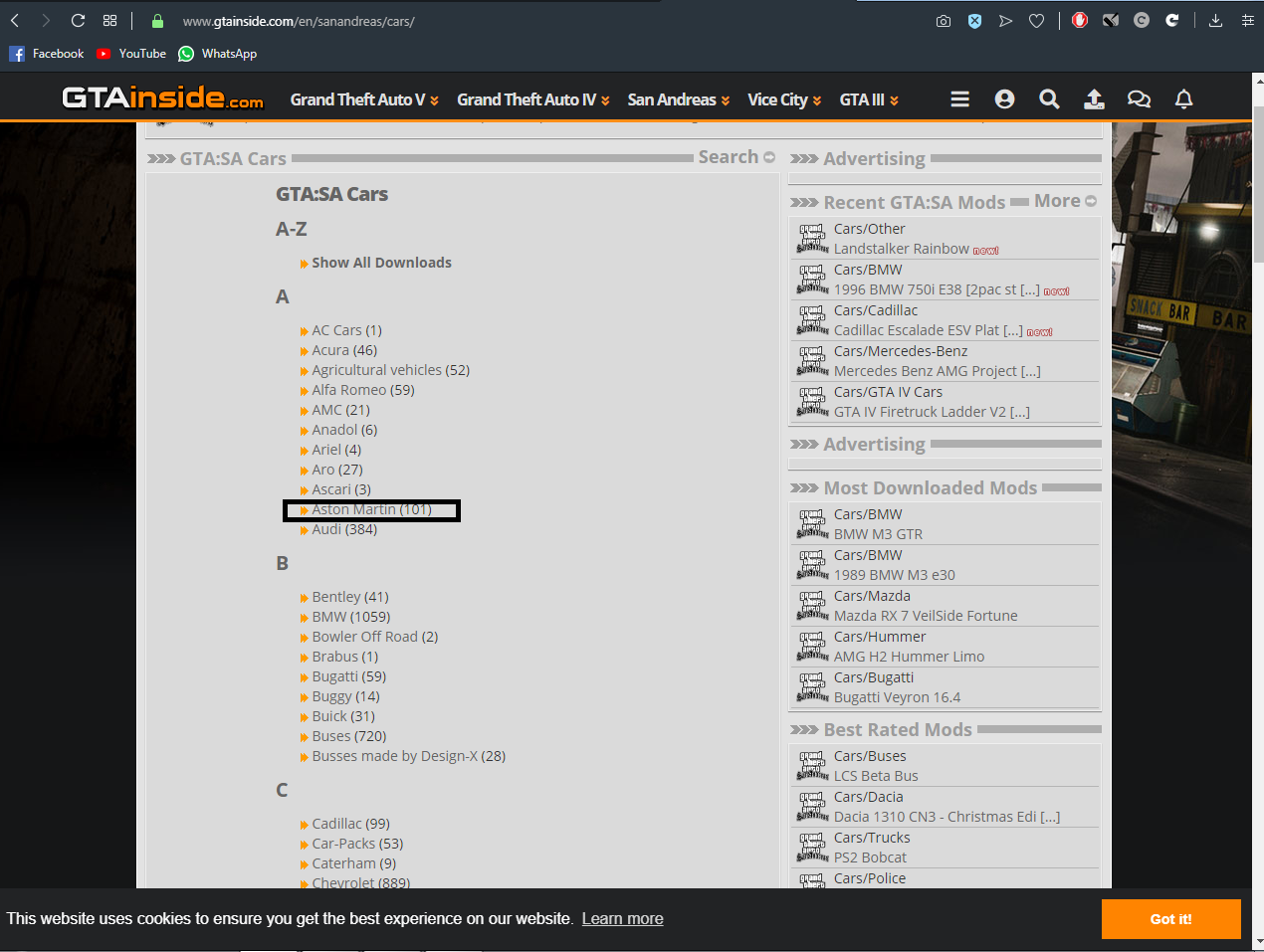Click More beside Recent GTA:SA Mods
This screenshot has height=952, width=1264.
pyautogui.click(x=1065, y=201)
